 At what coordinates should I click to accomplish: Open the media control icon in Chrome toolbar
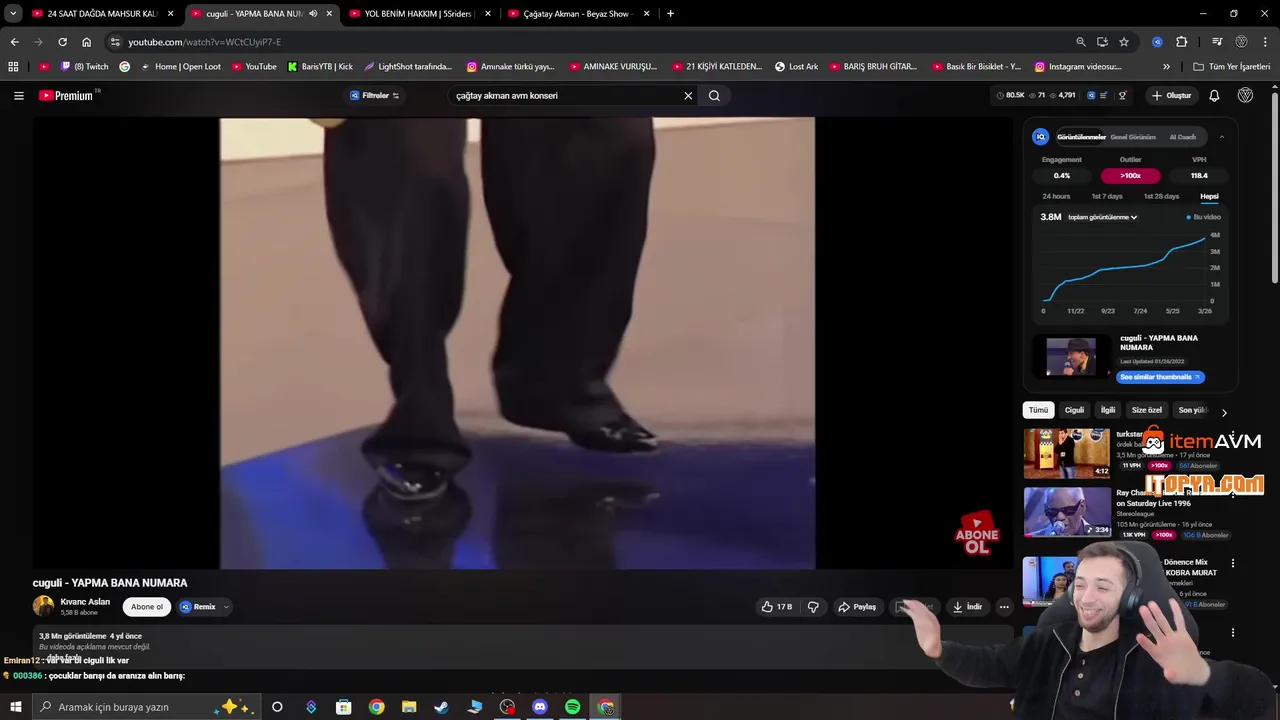click(x=1216, y=42)
